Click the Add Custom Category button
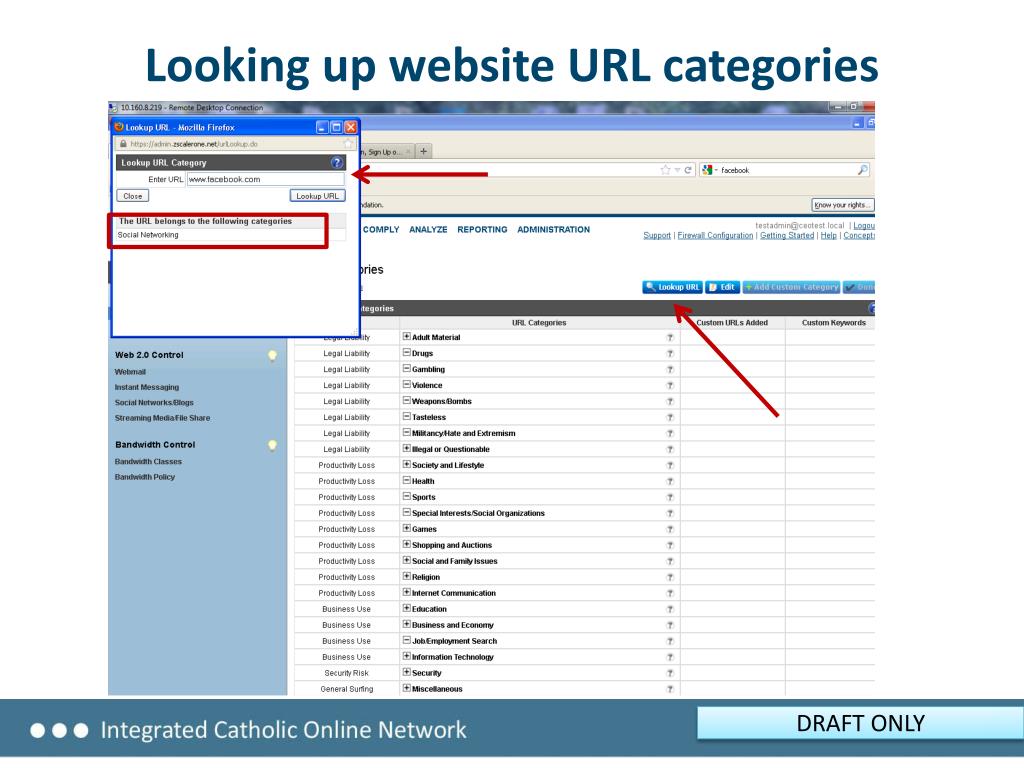Screen dimensions: 1024x768 click(x=792, y=287)
